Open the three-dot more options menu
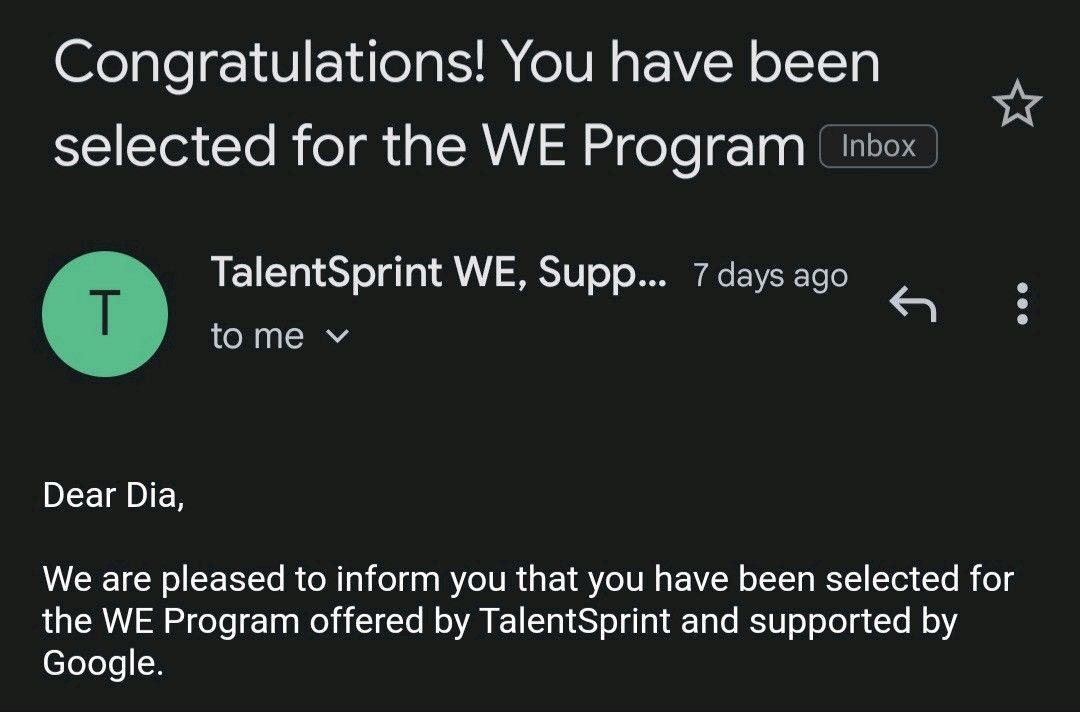This screenshot has height=712, width=1080. pos(1023,304)
